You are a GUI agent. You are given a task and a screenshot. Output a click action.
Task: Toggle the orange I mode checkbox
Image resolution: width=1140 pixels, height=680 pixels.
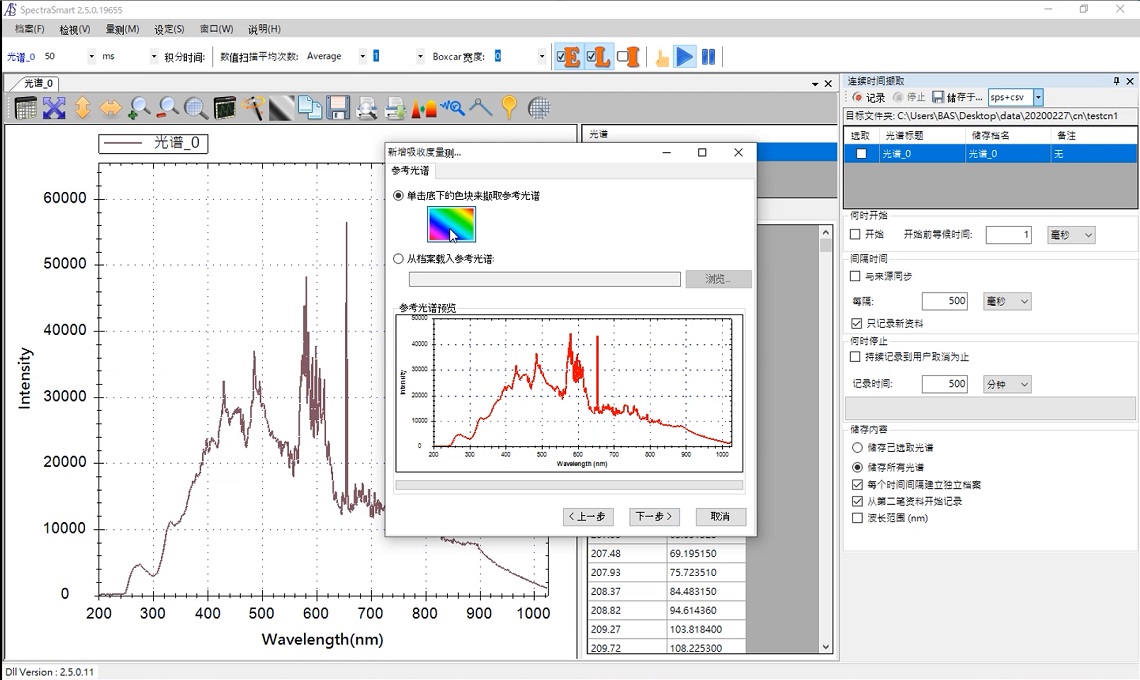click(628, 57)
